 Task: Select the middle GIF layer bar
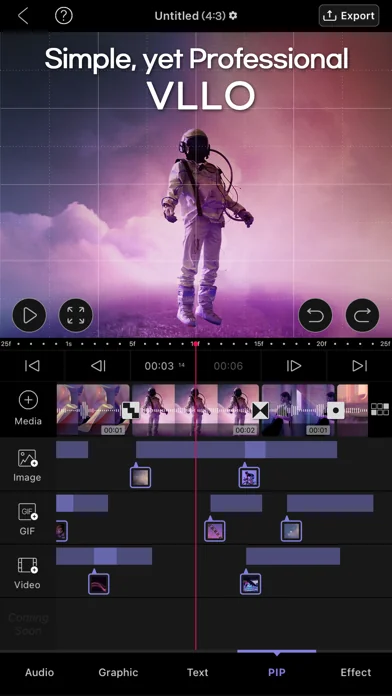(236, 503)
